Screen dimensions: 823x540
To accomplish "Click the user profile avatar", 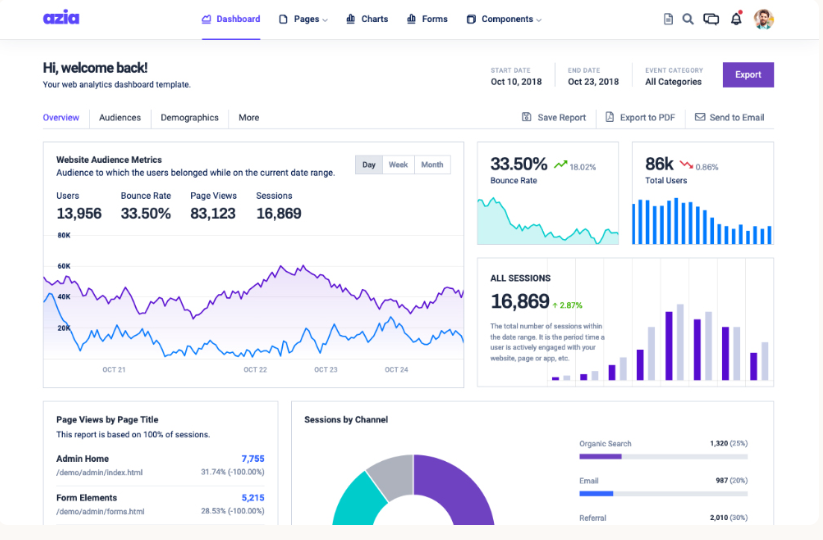I will pos(763,19).
